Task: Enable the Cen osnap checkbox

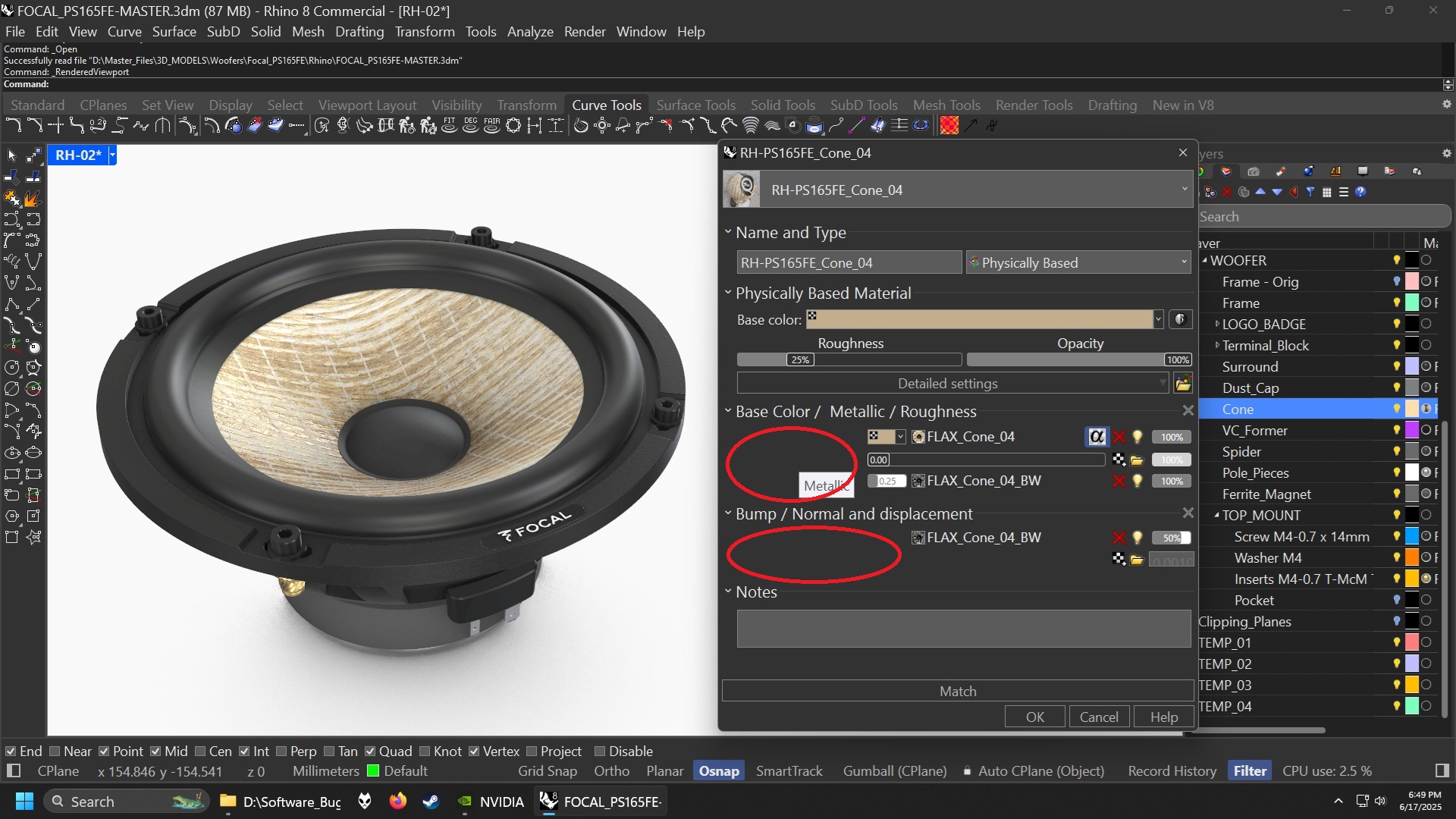Action: tap(200, 752)
